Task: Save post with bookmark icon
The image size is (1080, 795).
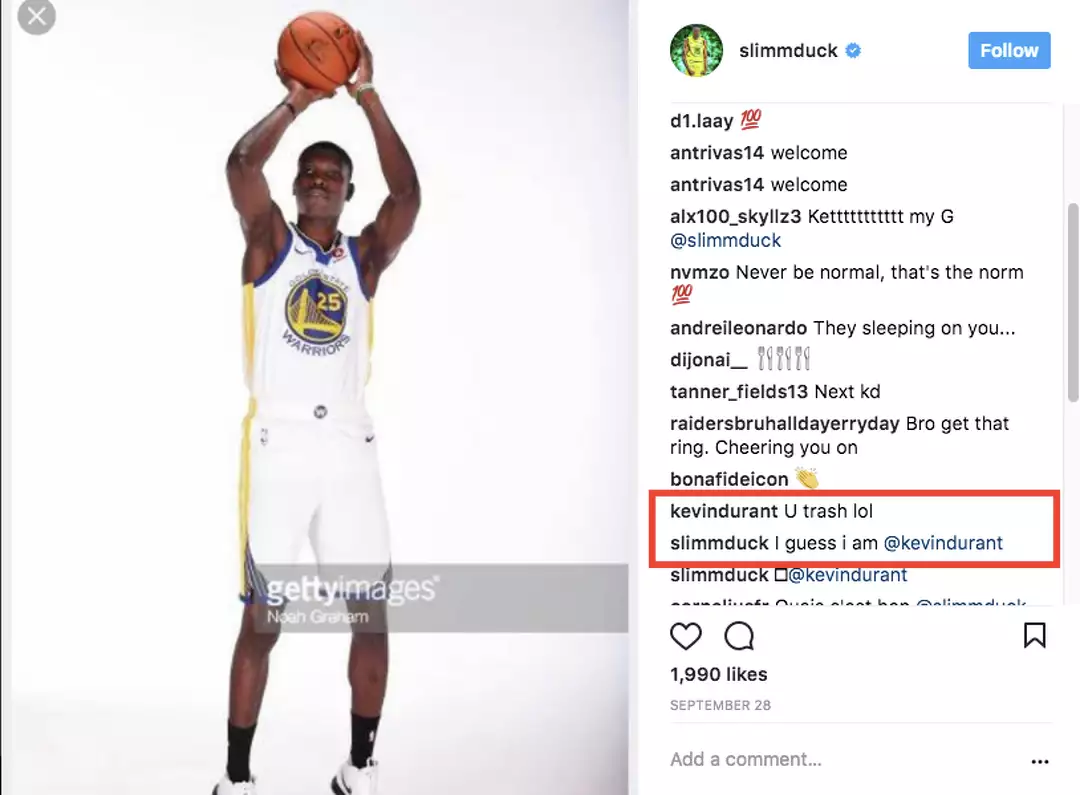Action: [x=1034, y=636]
